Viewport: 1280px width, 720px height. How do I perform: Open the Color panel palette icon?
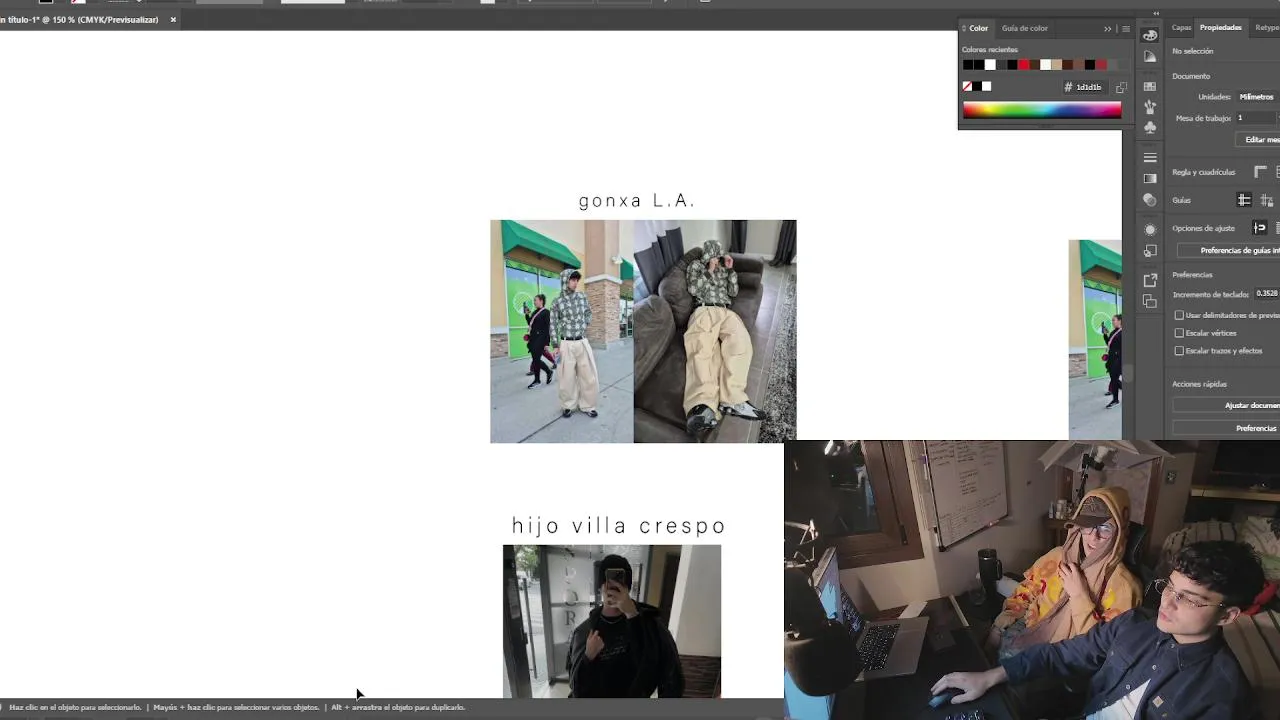[x=1150, y=35]
